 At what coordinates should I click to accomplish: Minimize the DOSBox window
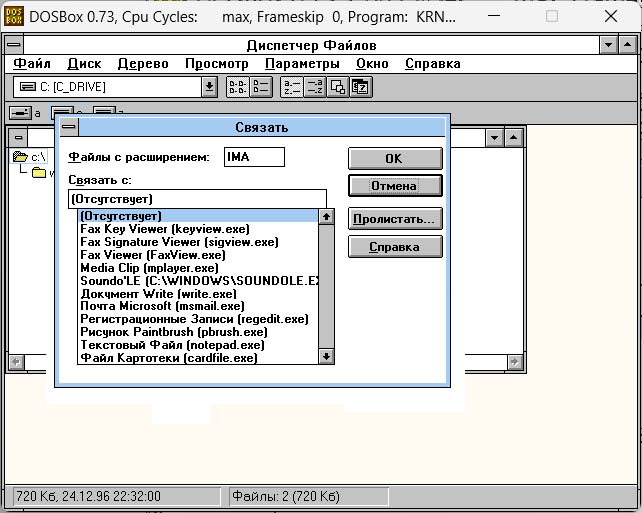494,16
